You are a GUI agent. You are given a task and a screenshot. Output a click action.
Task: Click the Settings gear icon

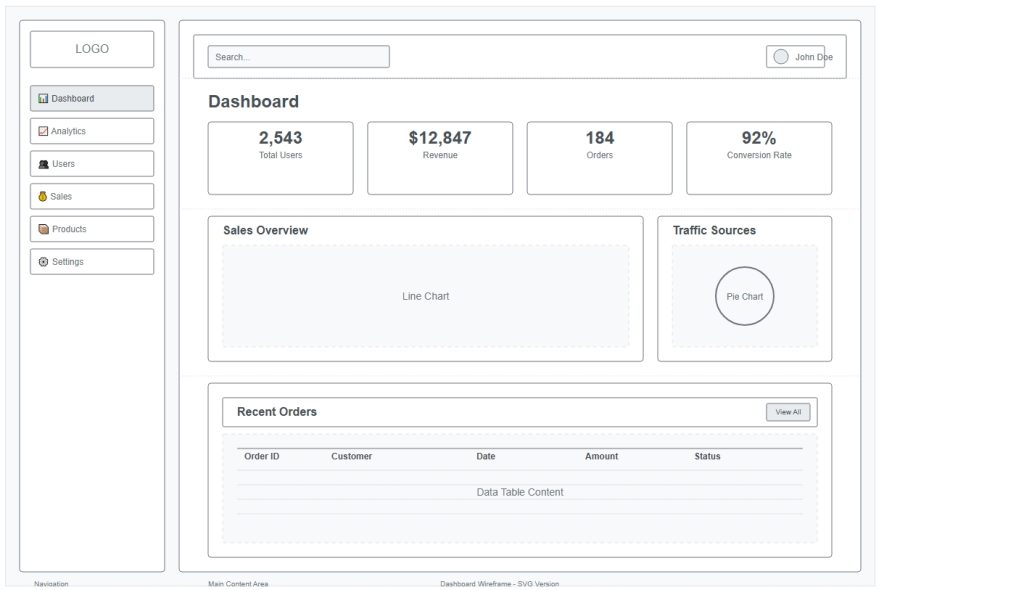pos(43,262)
